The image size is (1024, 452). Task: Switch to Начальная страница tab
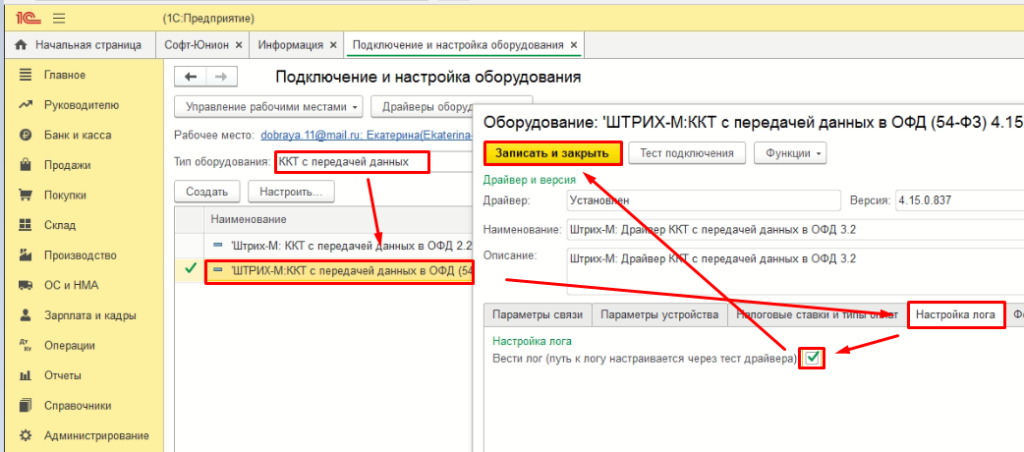(x=78, y=45)
